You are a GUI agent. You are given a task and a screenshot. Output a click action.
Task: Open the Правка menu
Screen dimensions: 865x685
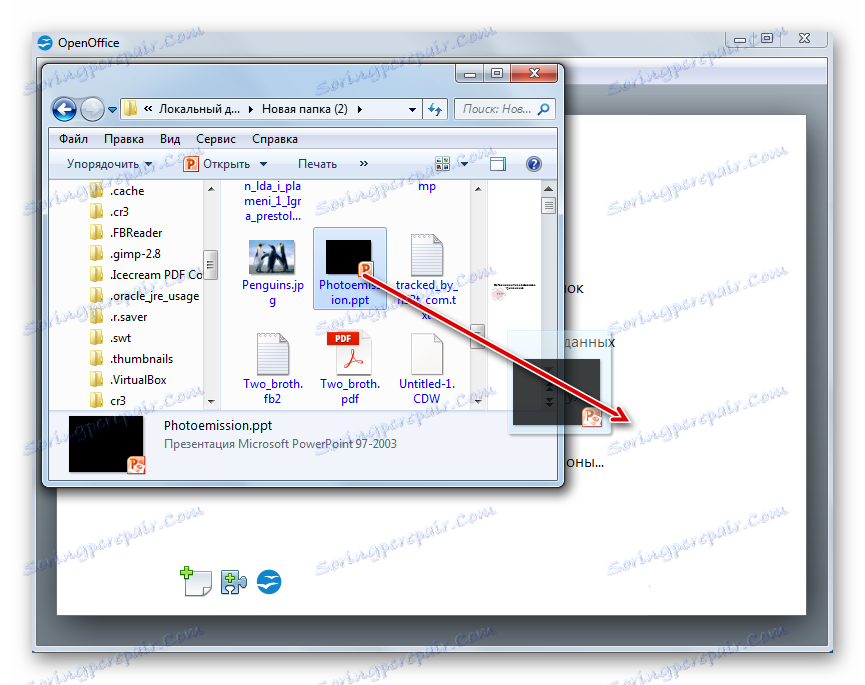pyautogui.click(x=124, y=139)
